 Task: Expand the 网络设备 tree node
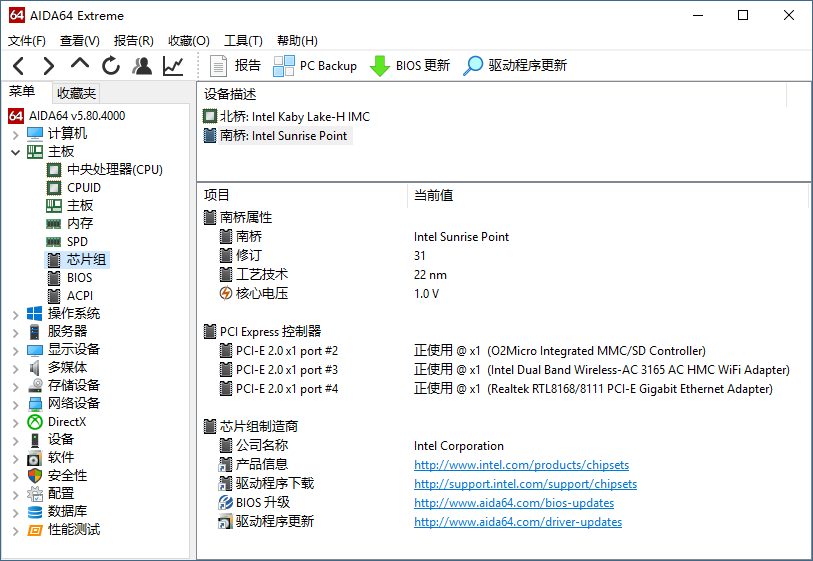(x=16, y=404)
